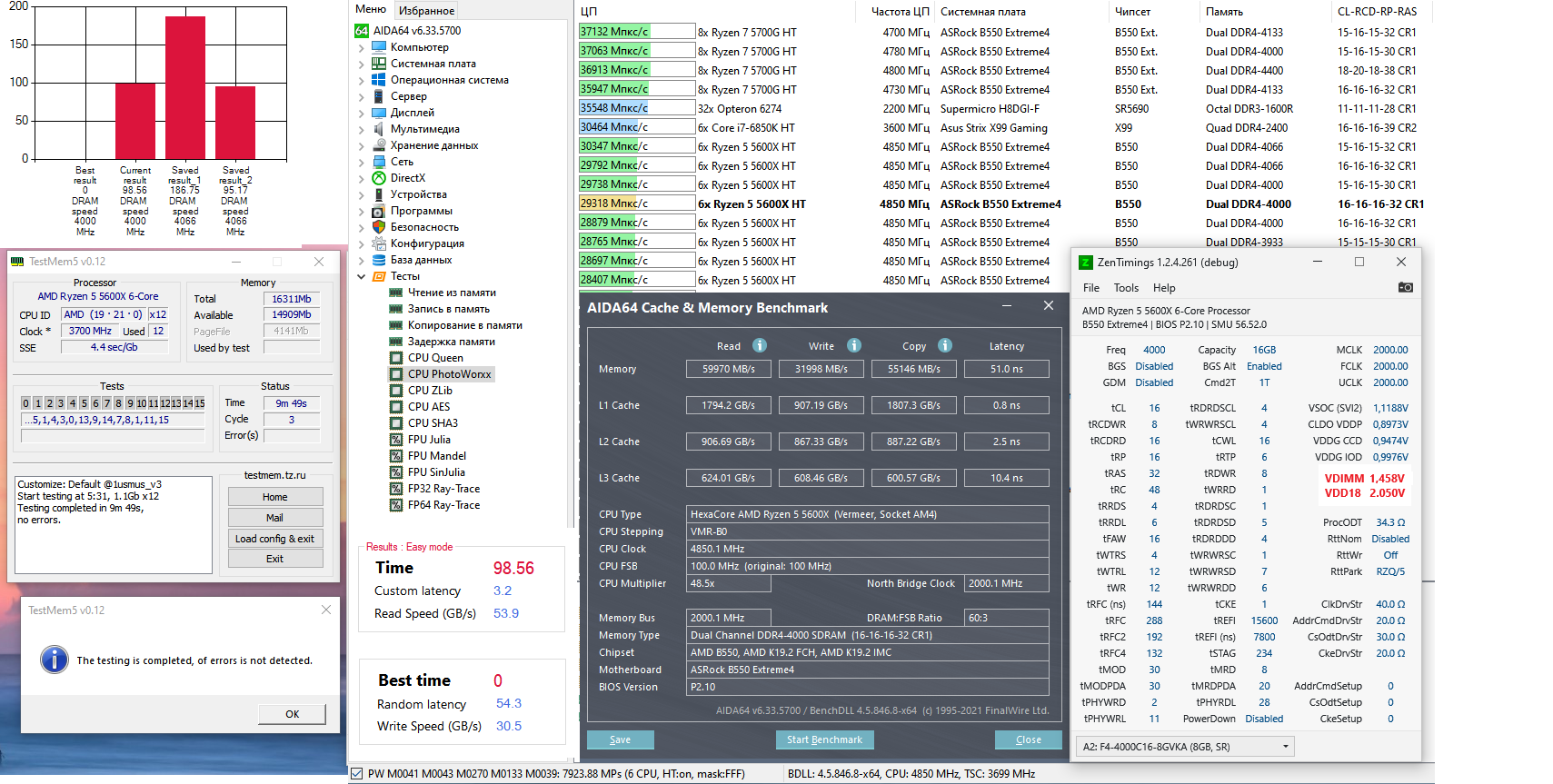Image resolution: width=1553 pixels, height=784 pixels.
Task: Expand the Системная плата tree node
Action: [x=362, y=64]
